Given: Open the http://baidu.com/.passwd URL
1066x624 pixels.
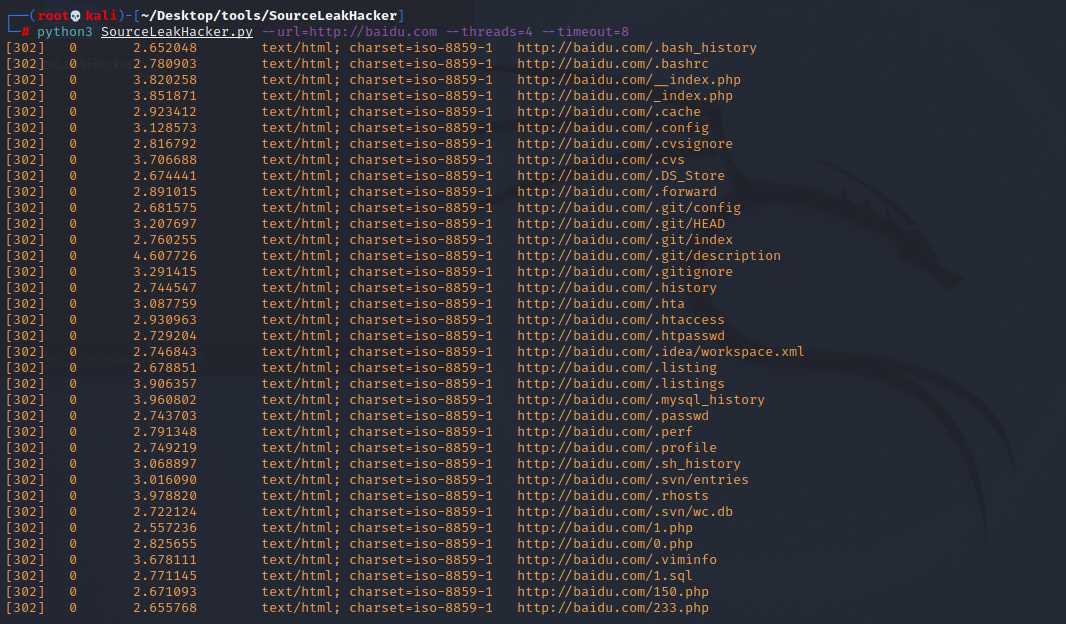Looking at the screenshot, I should click(x=613, y=415).
